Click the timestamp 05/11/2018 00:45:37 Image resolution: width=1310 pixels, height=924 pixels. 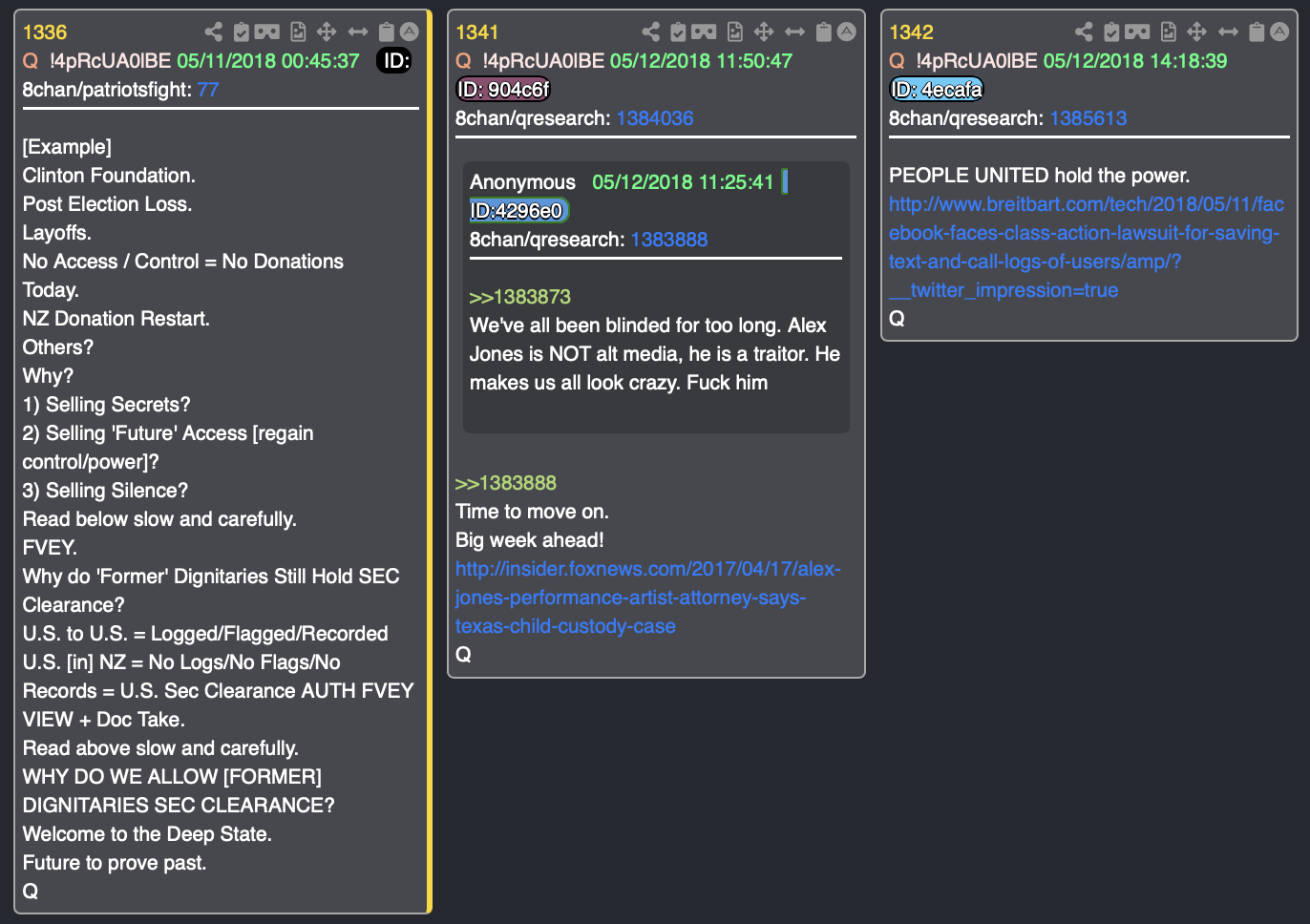[268, 61]
